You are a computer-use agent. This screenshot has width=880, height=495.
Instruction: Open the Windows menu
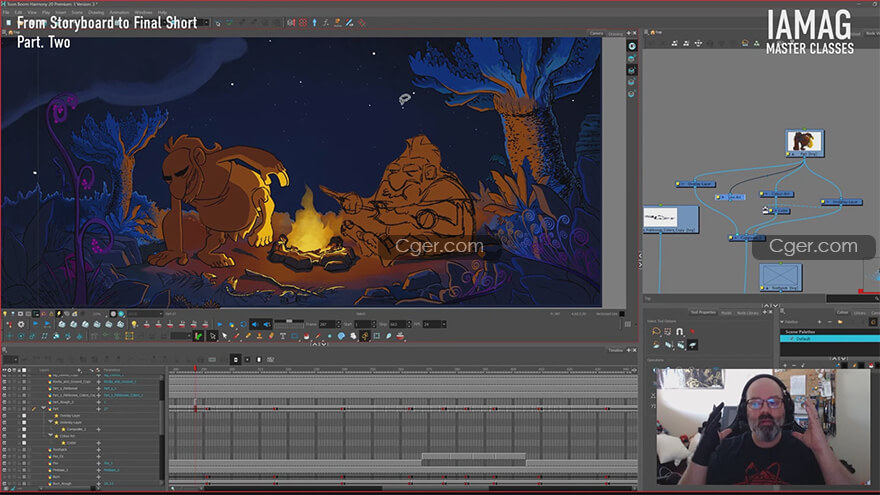[x=143, y=12]
